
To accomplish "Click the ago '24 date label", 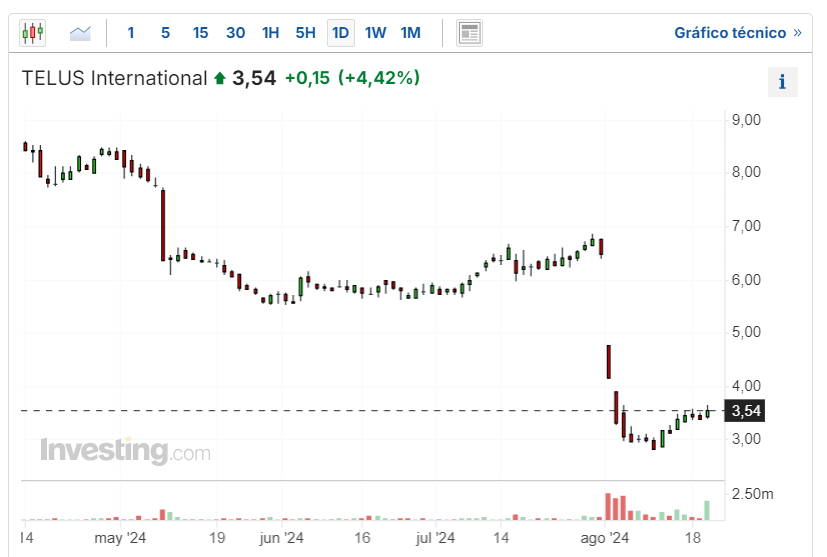I will tap(604, 538).
